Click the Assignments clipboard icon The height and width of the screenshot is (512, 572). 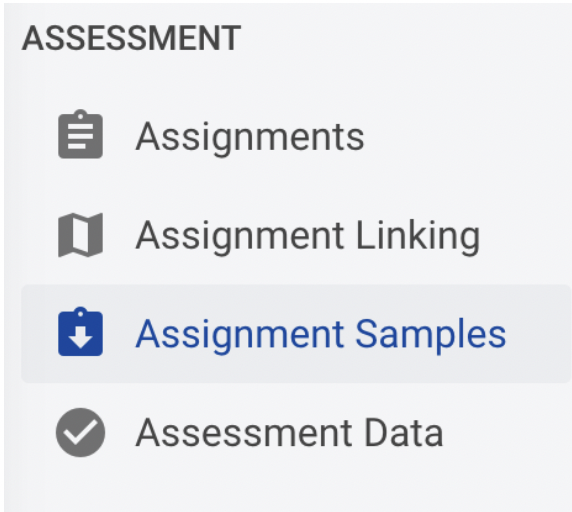tap(80, 134)
